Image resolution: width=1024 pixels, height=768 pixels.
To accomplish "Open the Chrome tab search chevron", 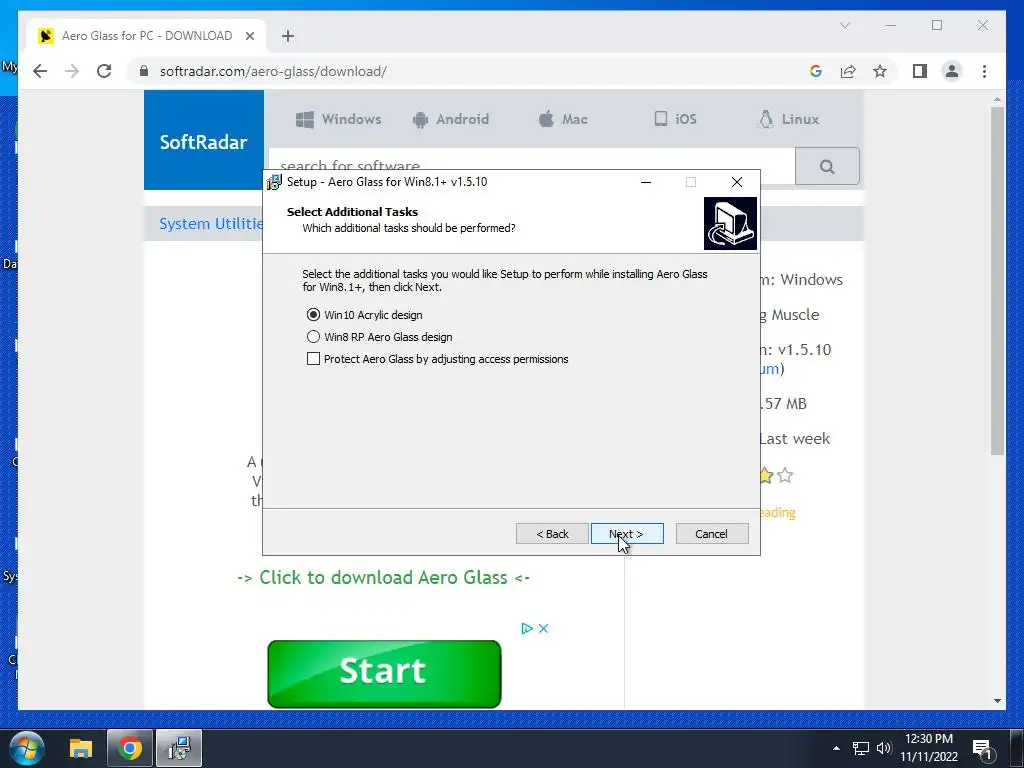I will tap(844, 25).
